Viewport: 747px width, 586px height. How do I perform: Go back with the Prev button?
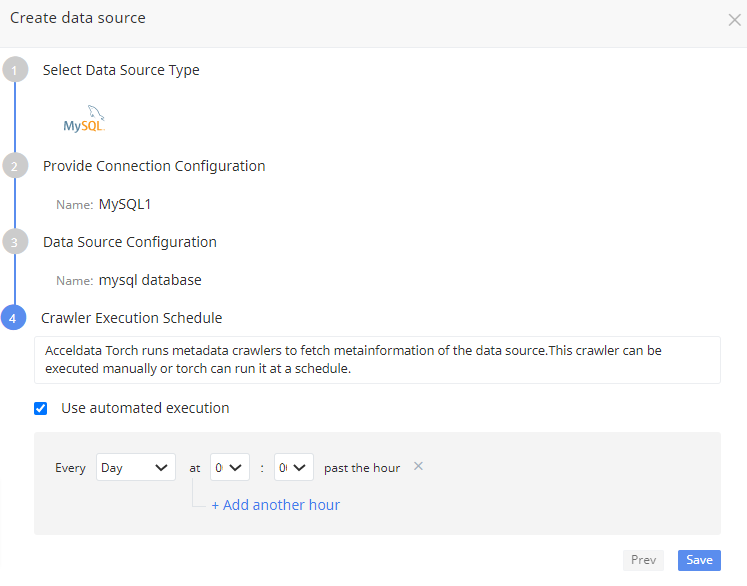pyautogui.click(x=643, y=560)
